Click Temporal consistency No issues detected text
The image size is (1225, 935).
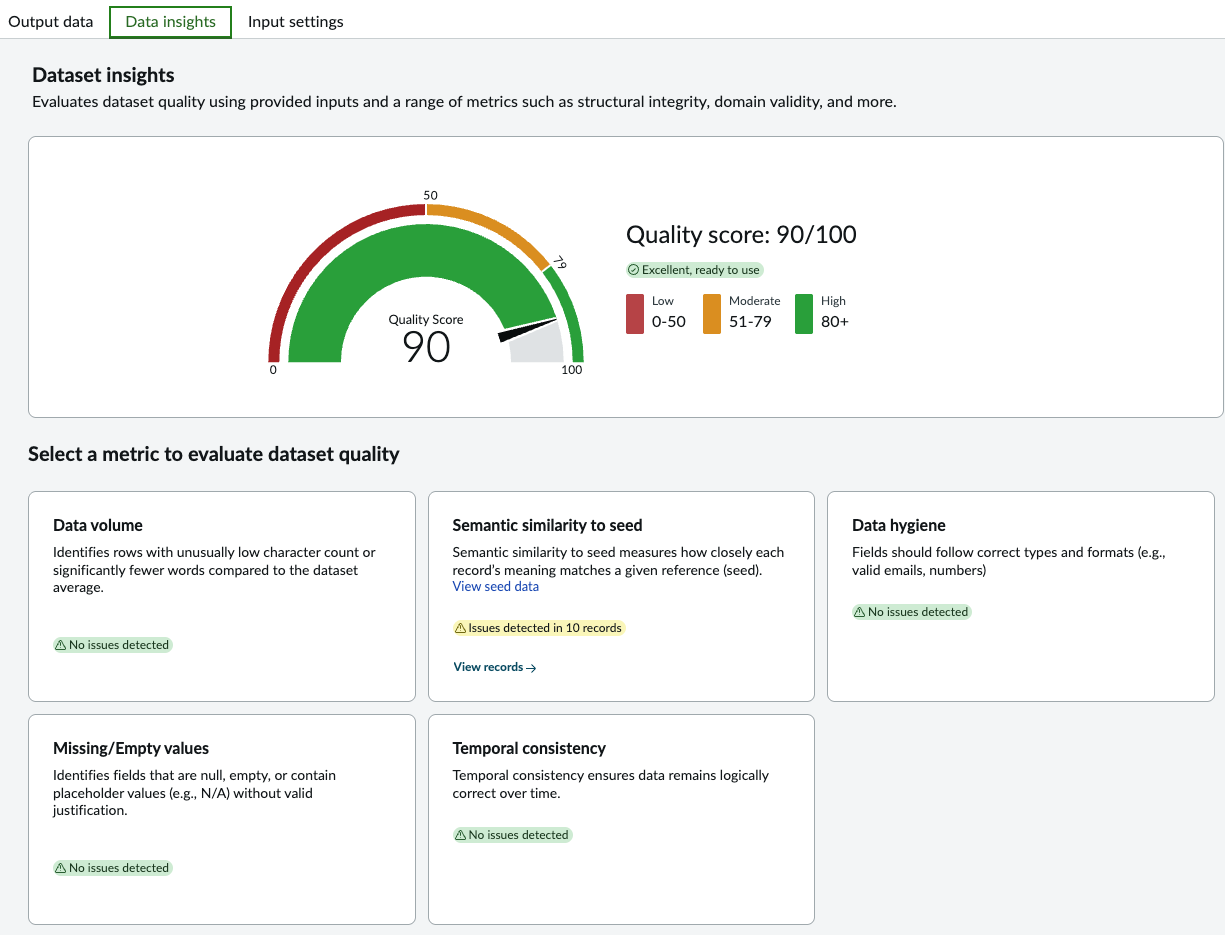tap(518, 835)
